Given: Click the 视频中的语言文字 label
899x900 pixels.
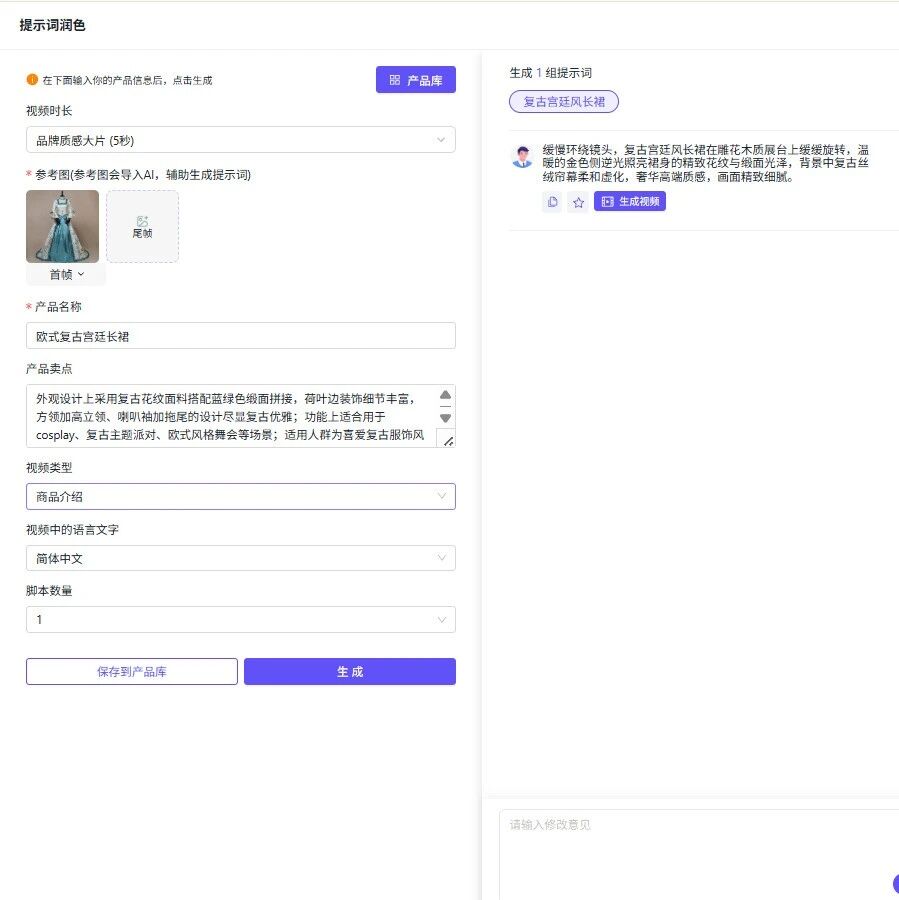Looking at the screenshot, I should (x=72, y=530).
